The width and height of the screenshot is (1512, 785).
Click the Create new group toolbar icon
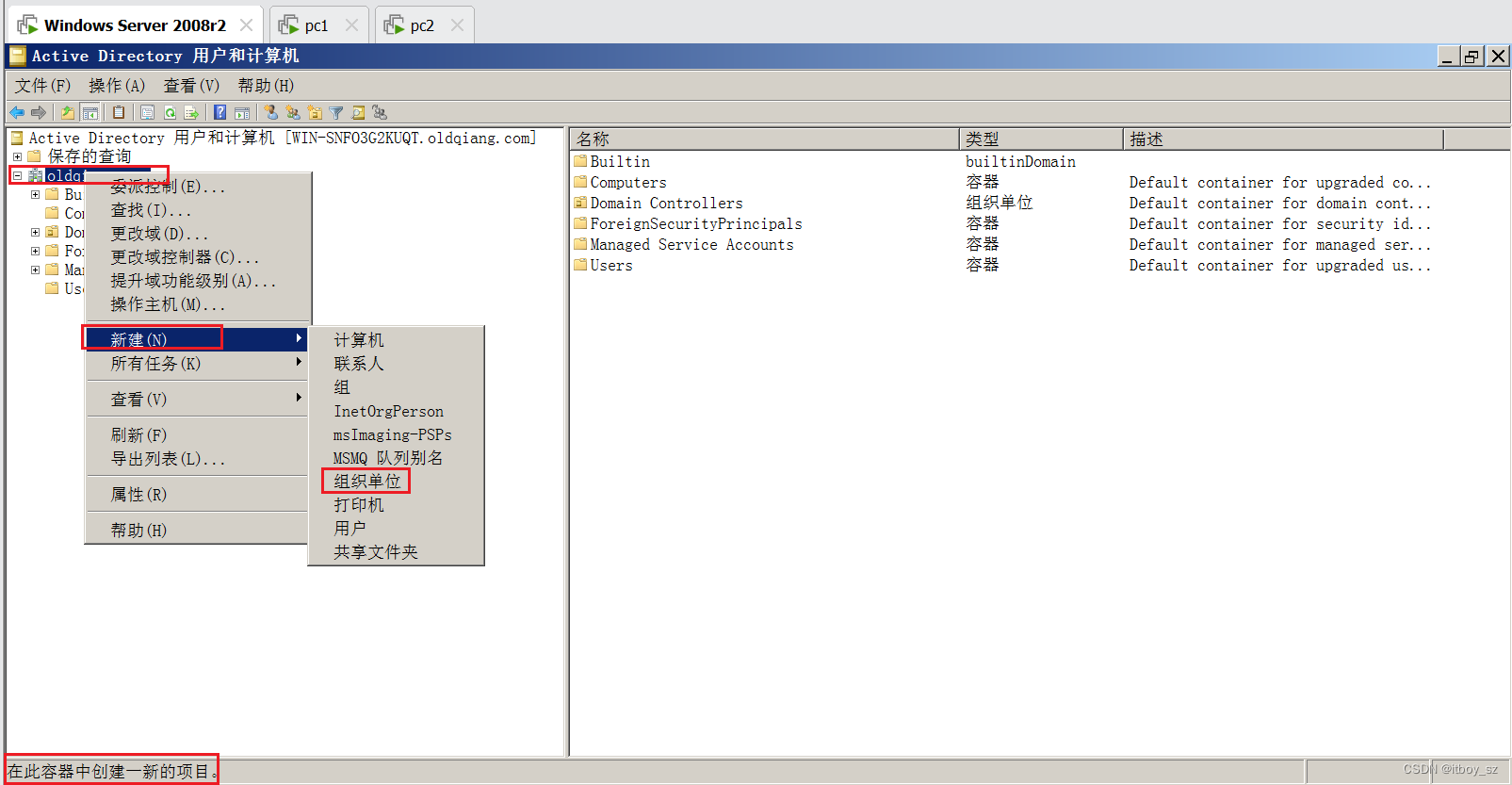(293, 113)
